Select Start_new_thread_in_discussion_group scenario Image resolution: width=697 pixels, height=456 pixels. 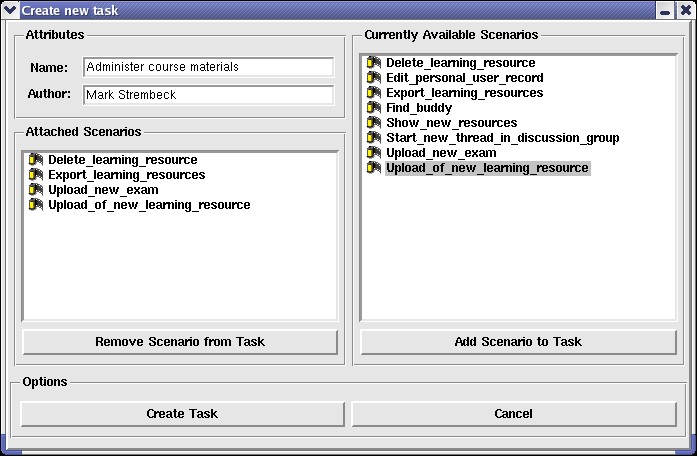(502, 138)
